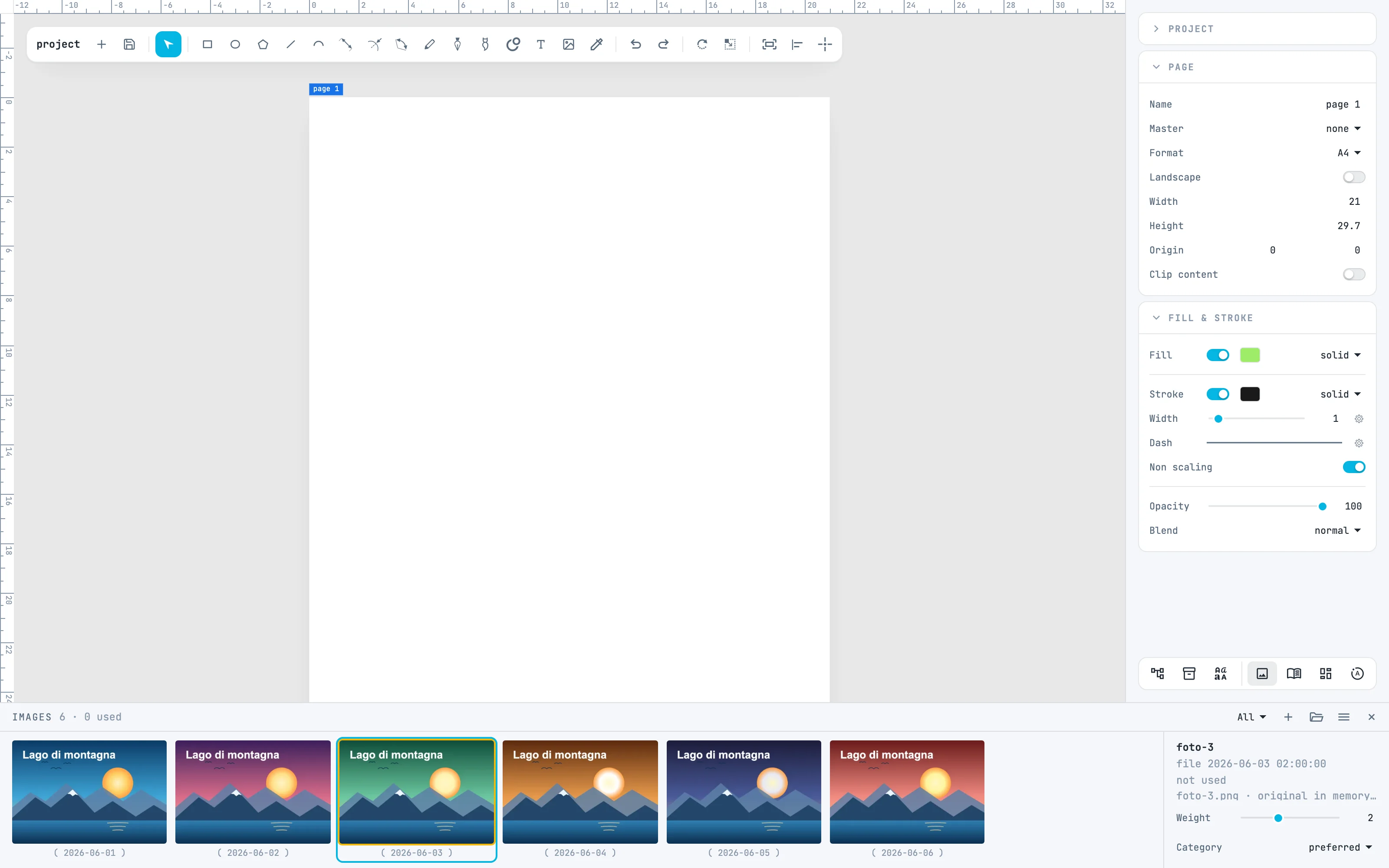This screenshot has width=1389, height=868.
Task: Select the line tool
Action: click(x=290, y=44)
